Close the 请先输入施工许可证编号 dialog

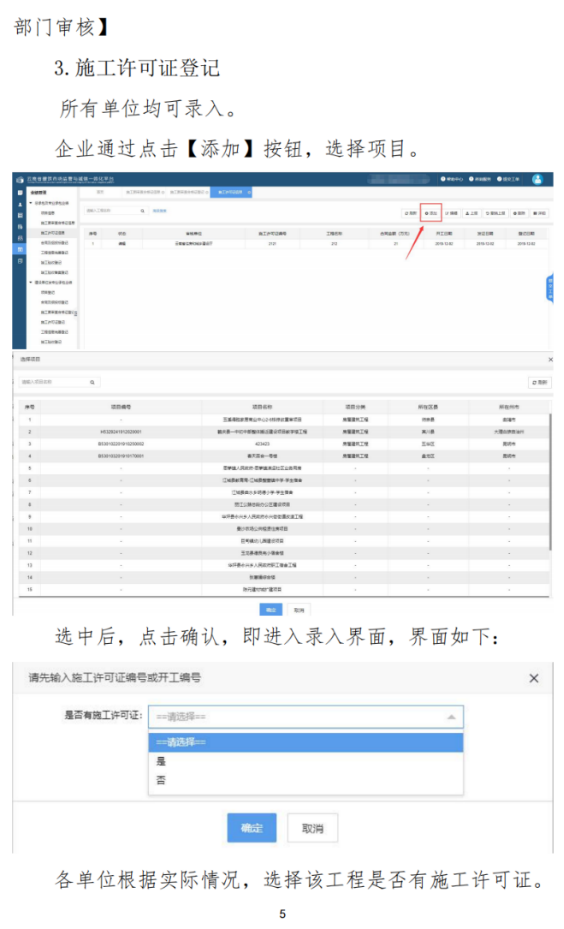tap(534, 678)
